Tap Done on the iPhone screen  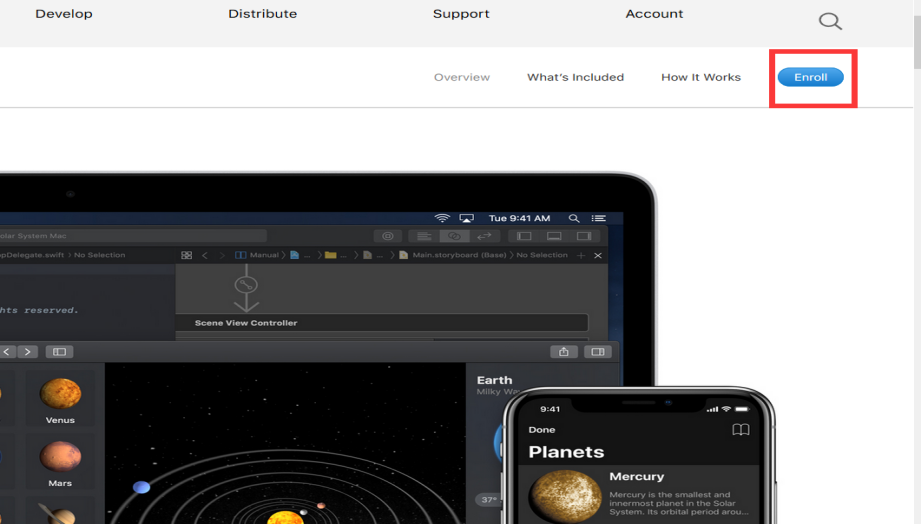pos(542,429)
